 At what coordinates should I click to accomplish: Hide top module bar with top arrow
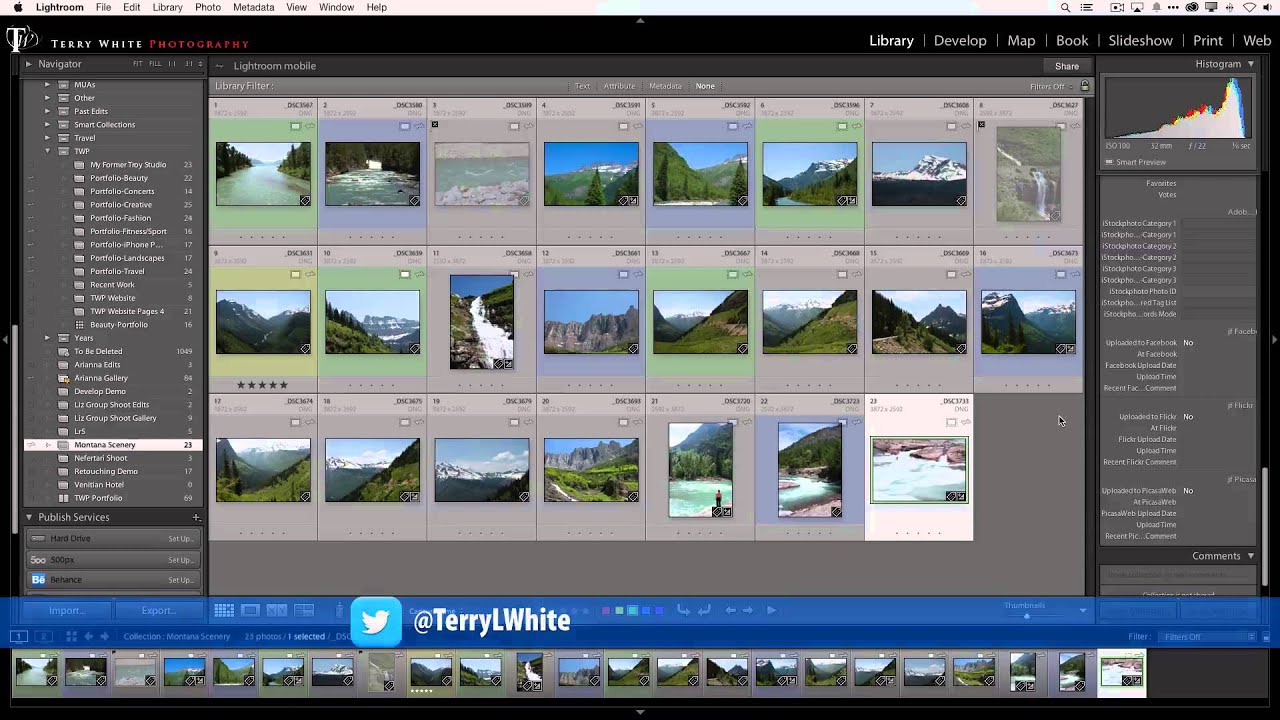pos(640,20)
